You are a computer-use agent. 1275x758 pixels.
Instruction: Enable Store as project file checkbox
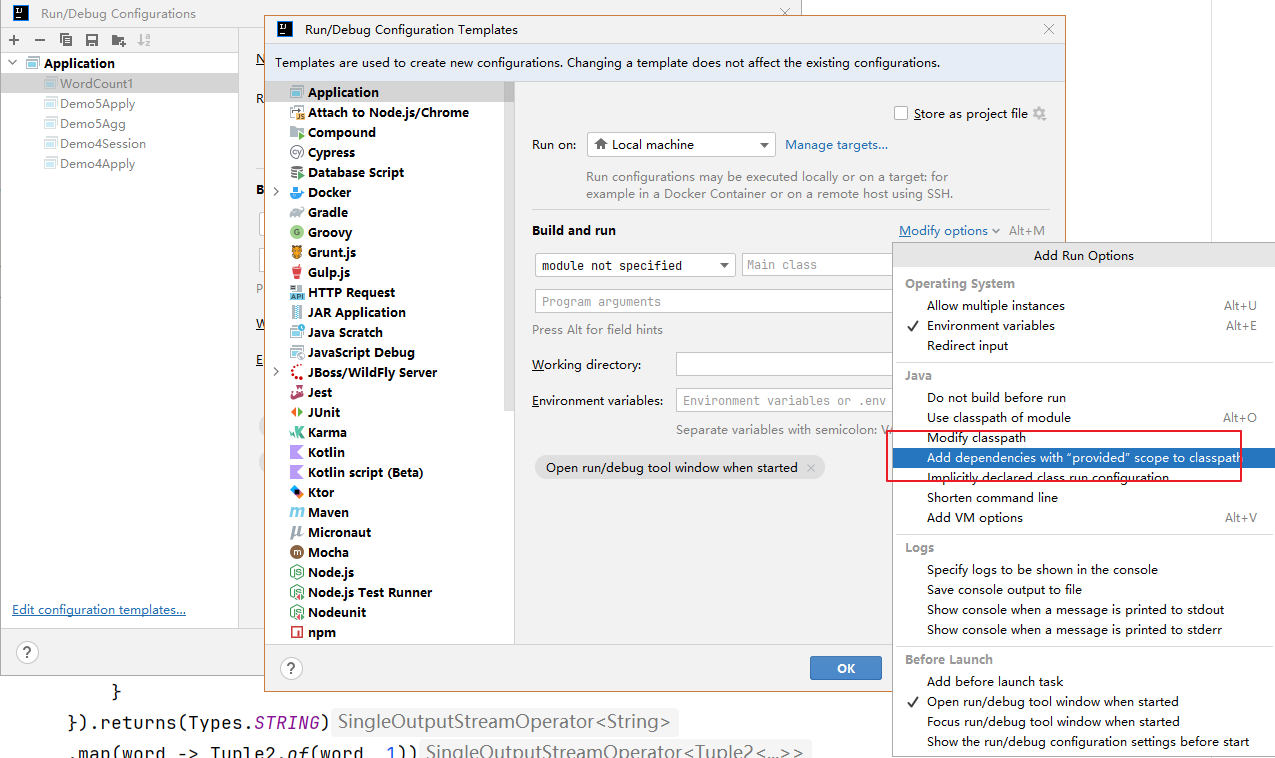(x=901, y=114)
